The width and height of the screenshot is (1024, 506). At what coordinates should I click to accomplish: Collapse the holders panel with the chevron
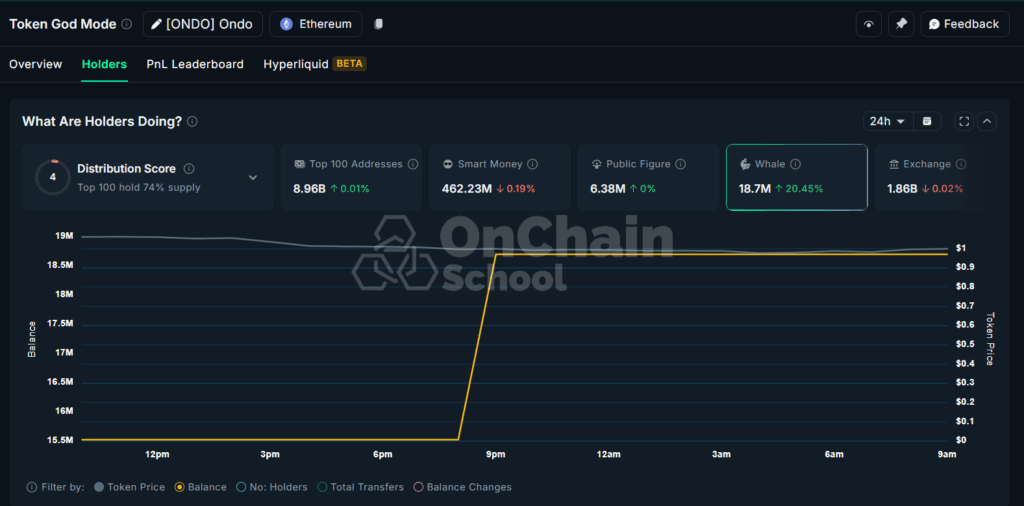[x=987, y=121]
